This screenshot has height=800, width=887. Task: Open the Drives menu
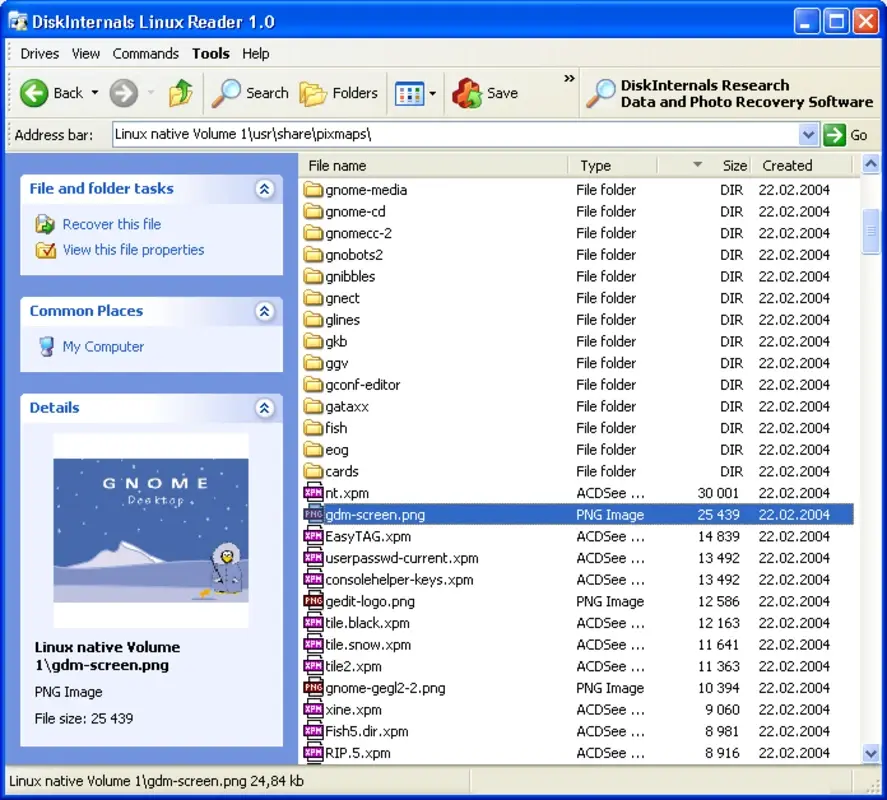point(39,53)
